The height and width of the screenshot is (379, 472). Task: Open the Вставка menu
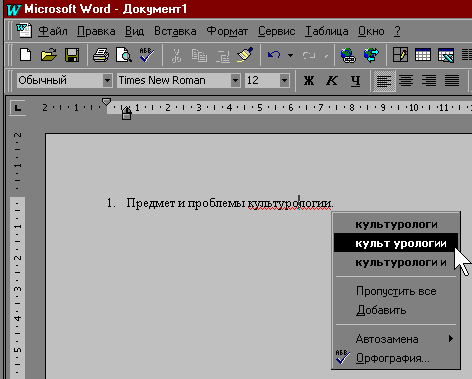point(175,31)
